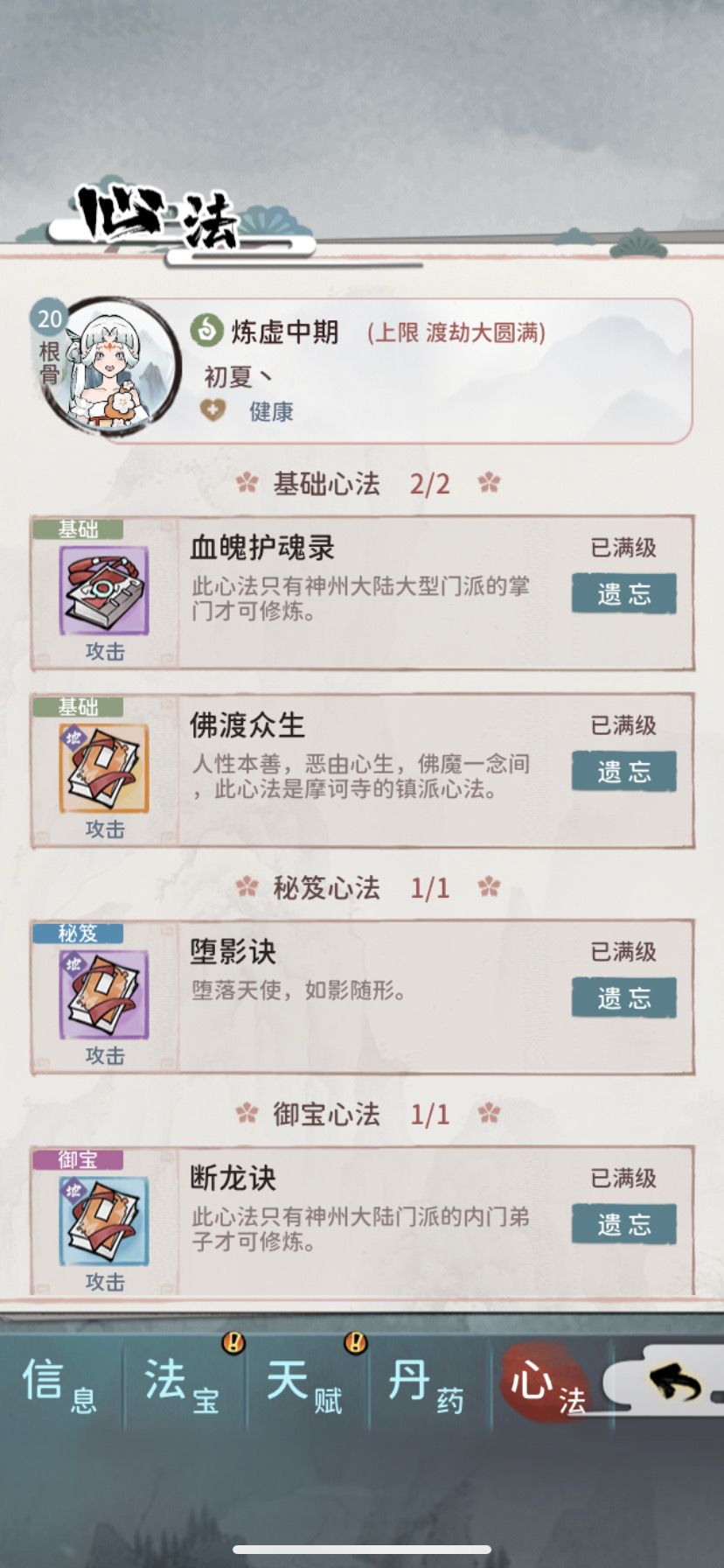Click 遗忘 for 佛渡众生
Viewport: 724px width, 1568px height.
pos(624,772)
